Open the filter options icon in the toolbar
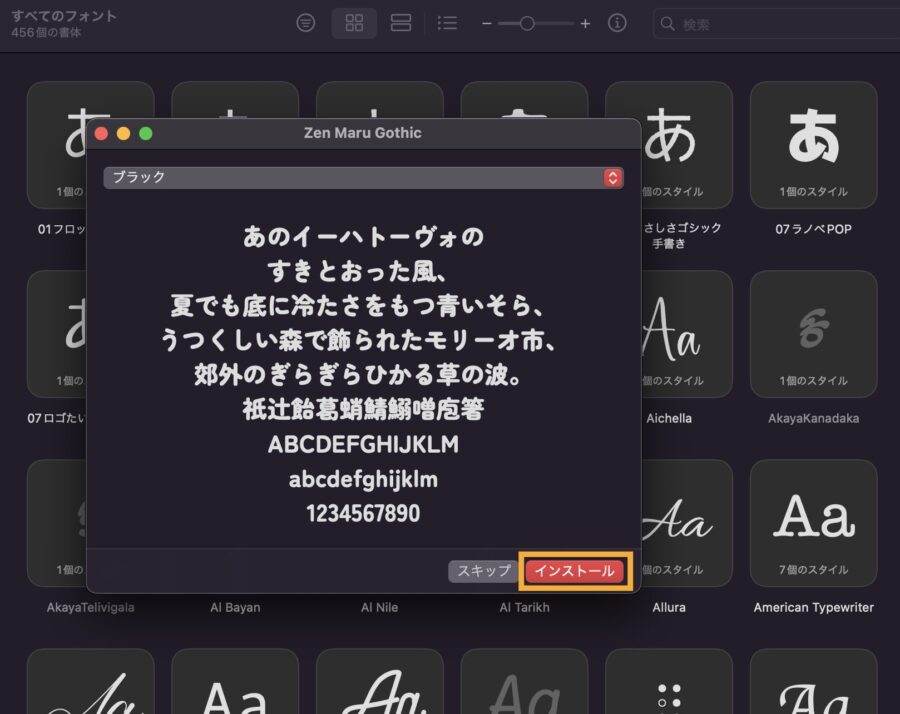 pos(305,24)
